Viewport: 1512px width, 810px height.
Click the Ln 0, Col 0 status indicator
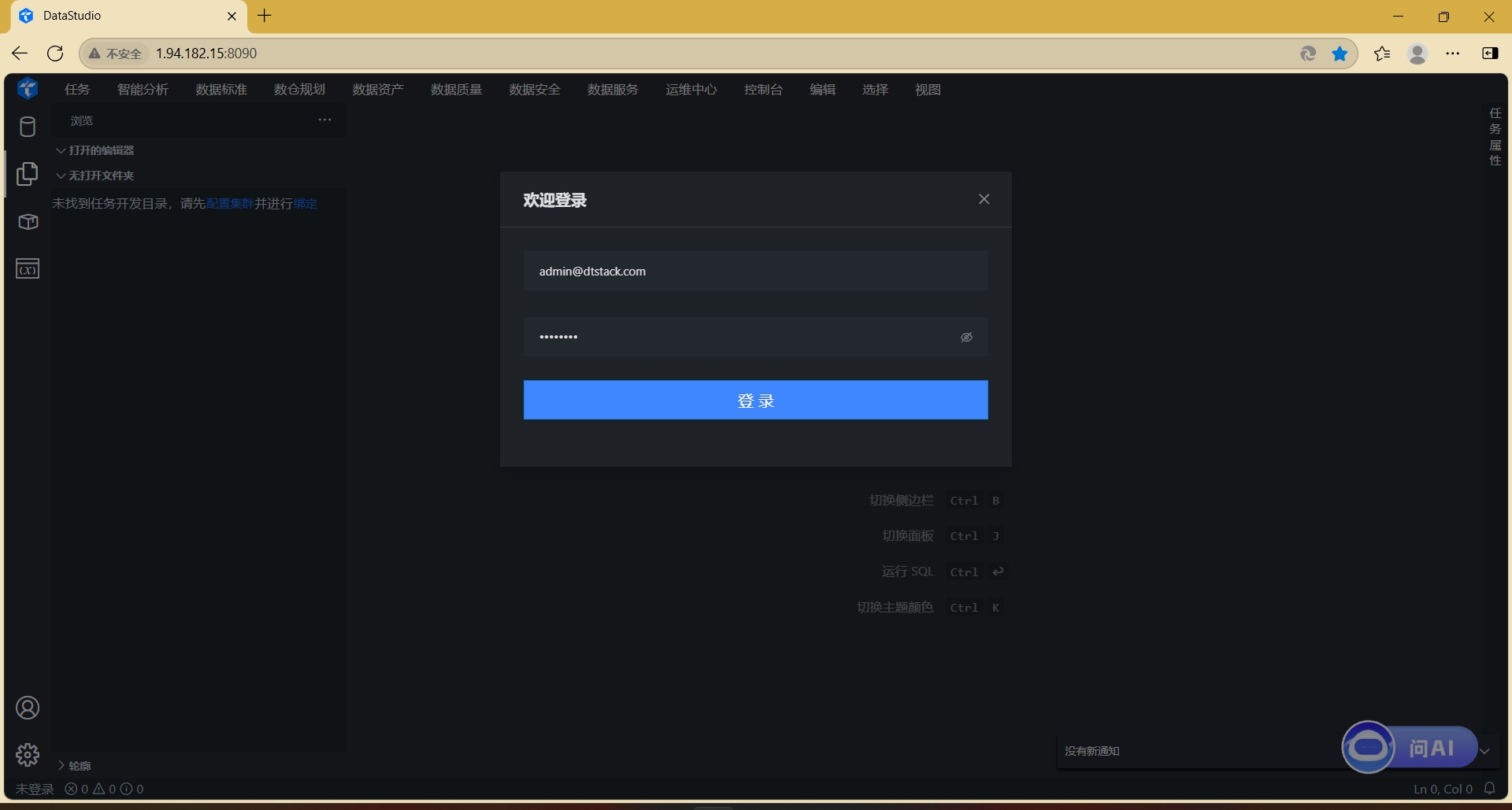(1443, 789)
